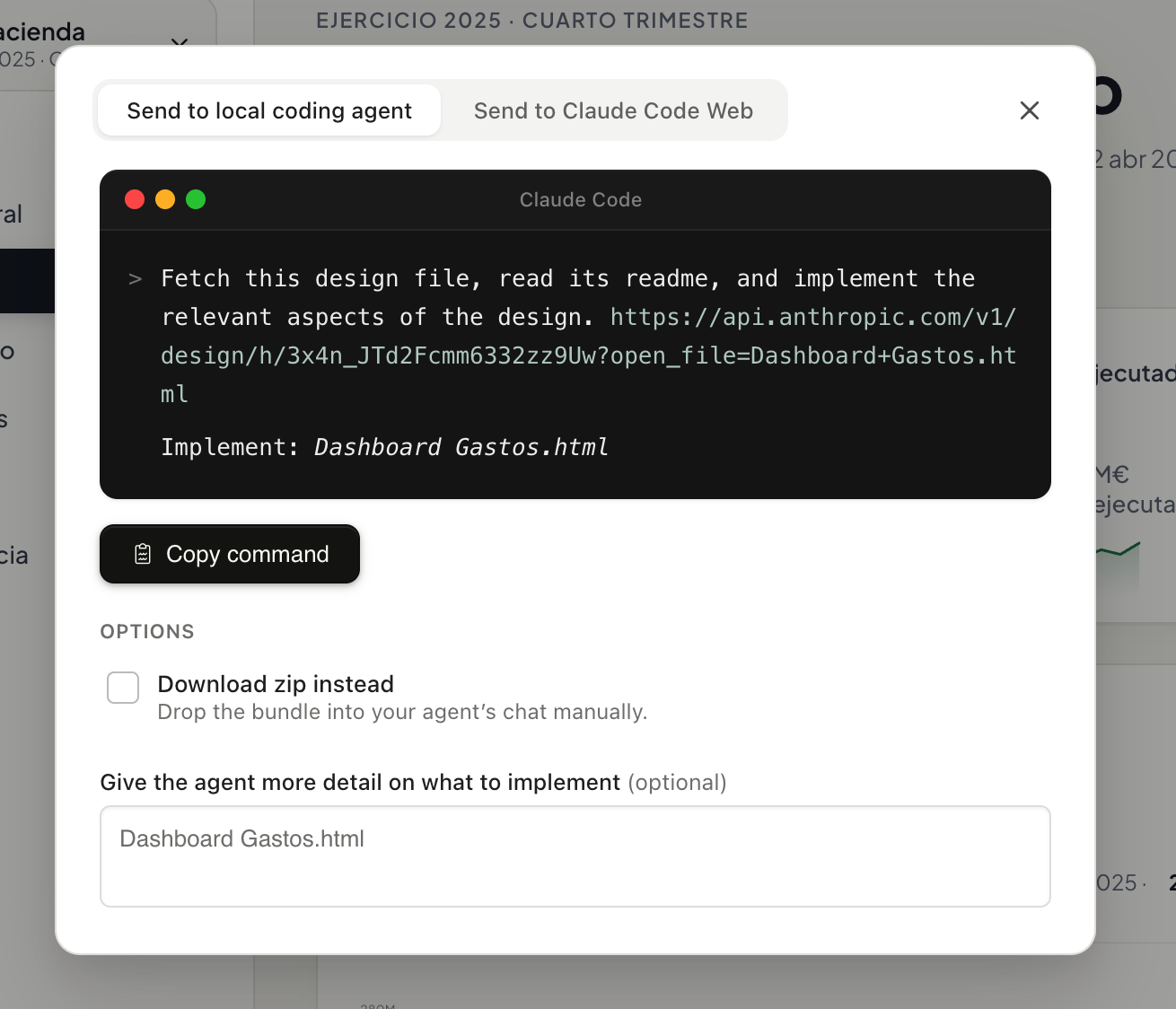
Task: Open the api.anthropic.com design URL link
Action: 588,355
